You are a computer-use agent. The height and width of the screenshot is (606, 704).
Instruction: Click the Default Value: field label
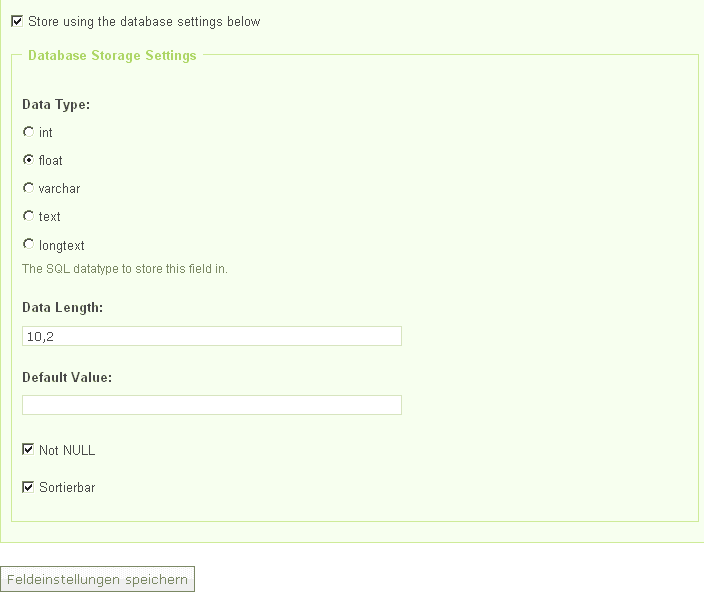click(66, 377)
